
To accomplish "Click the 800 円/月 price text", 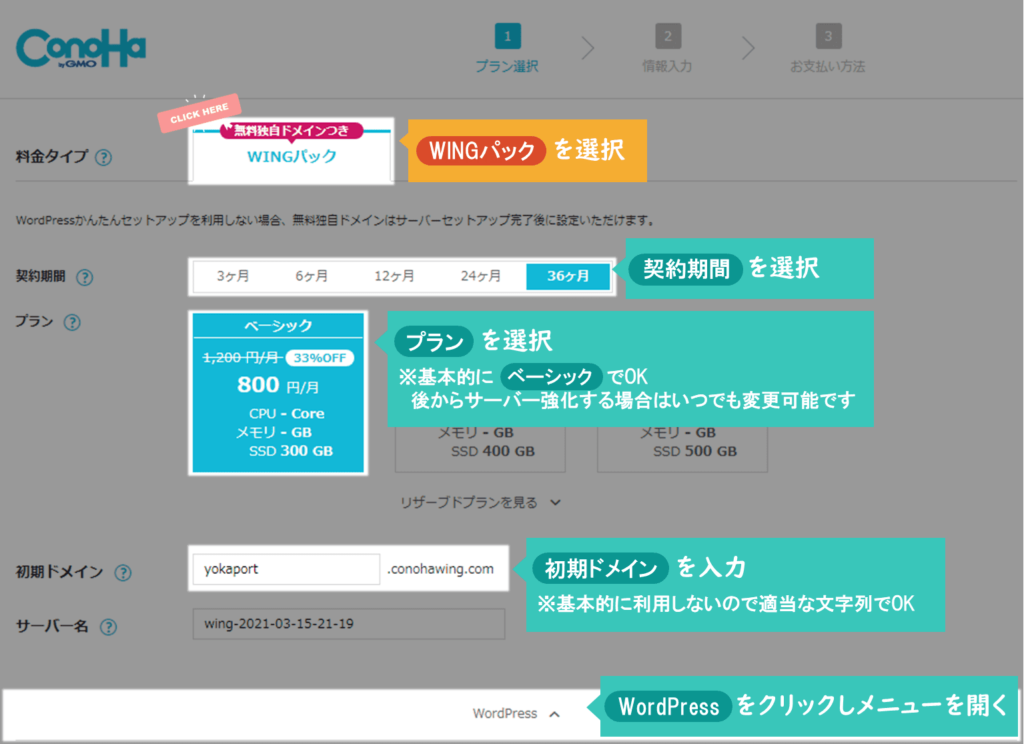I will (x=278, y=385).
